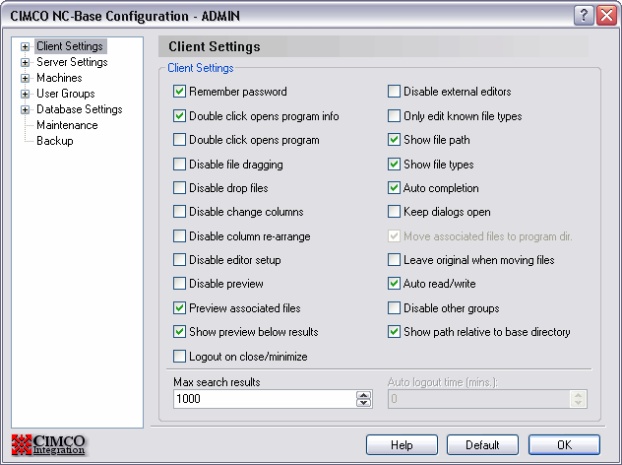
Task: Select Server Settings in the tree
Action: point(72,62)
